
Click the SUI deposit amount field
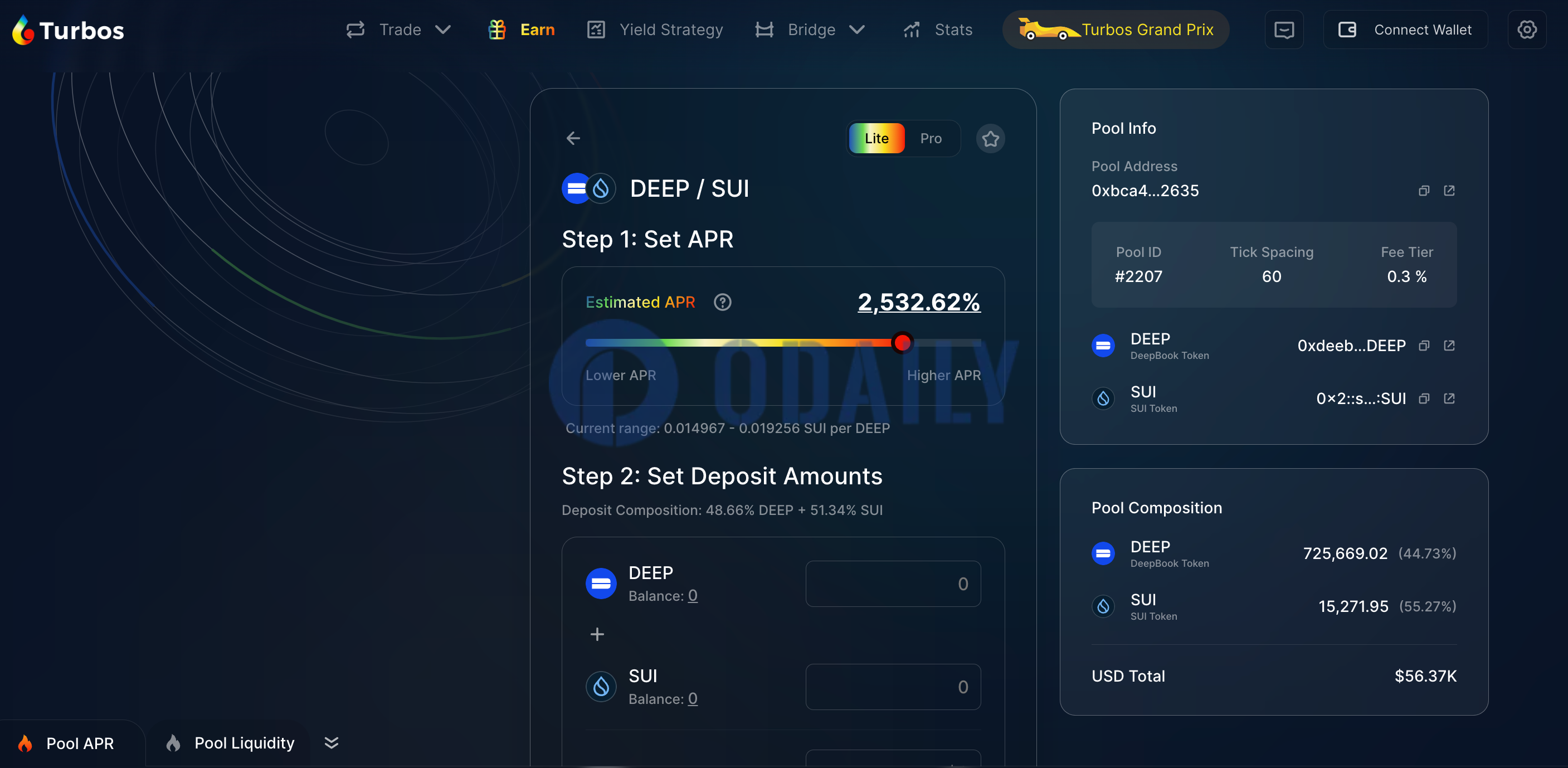click(893, 687)
